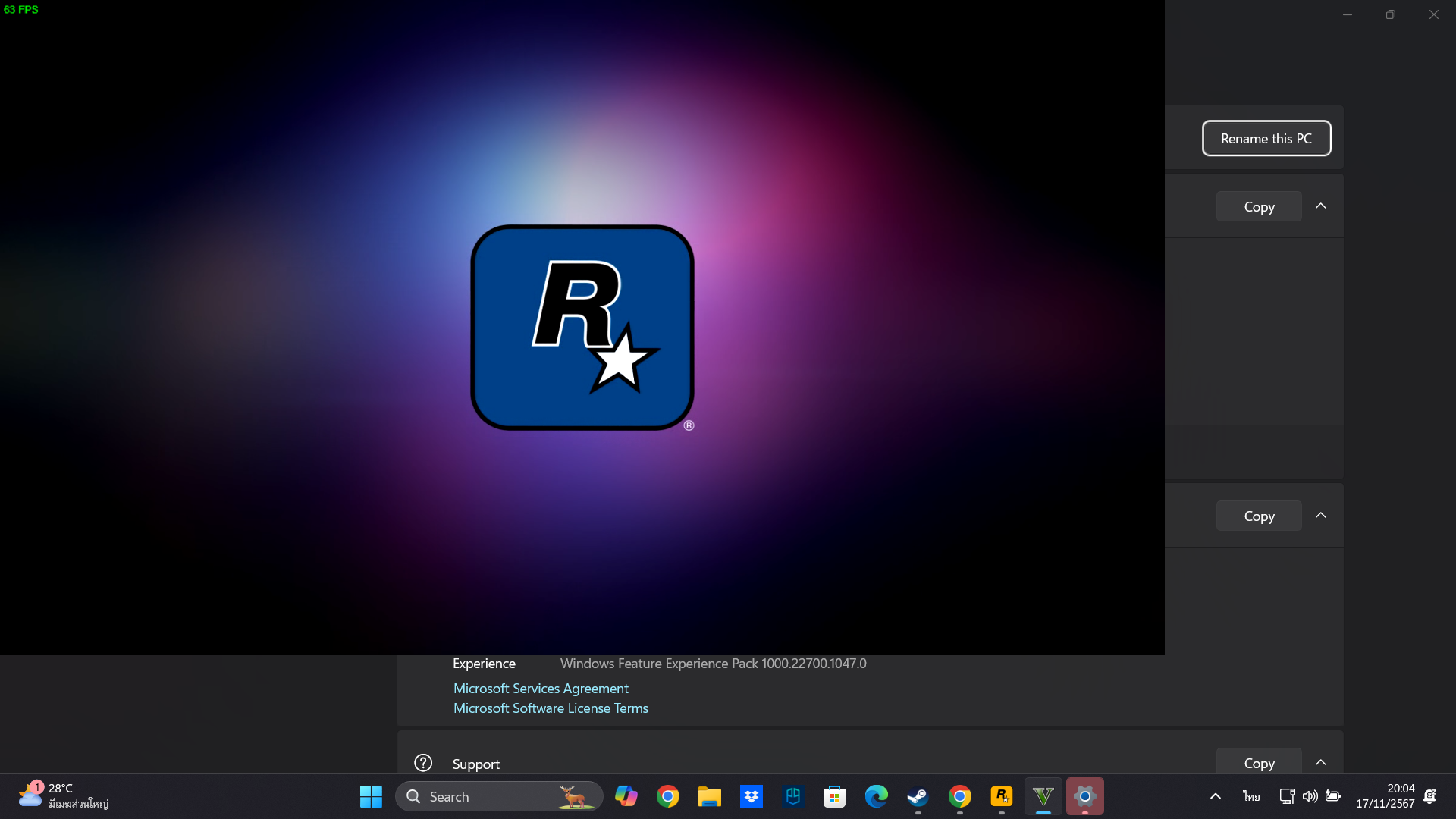Switch to GTA V taskbar icon
The image size is (1456, 819).
coord(1043,796)
